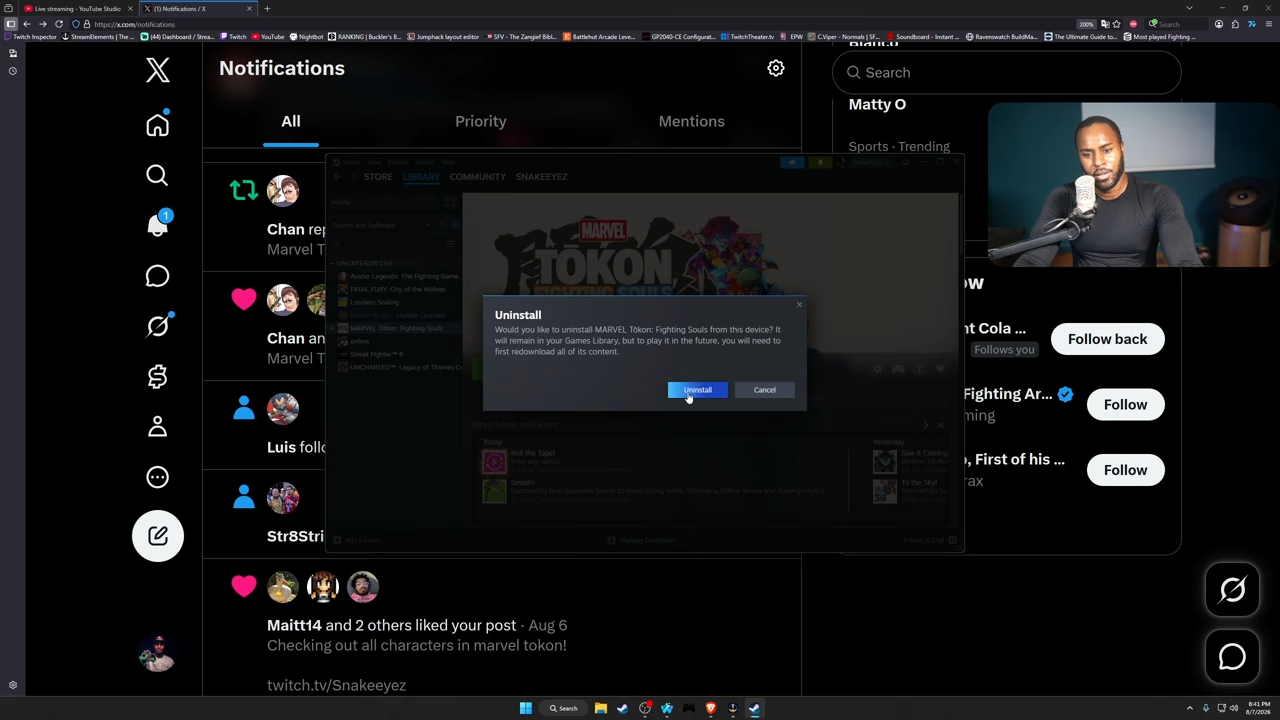Follow the Fighting Ar... account
Screen dimensions: 1280x720
coord(1125,405)
